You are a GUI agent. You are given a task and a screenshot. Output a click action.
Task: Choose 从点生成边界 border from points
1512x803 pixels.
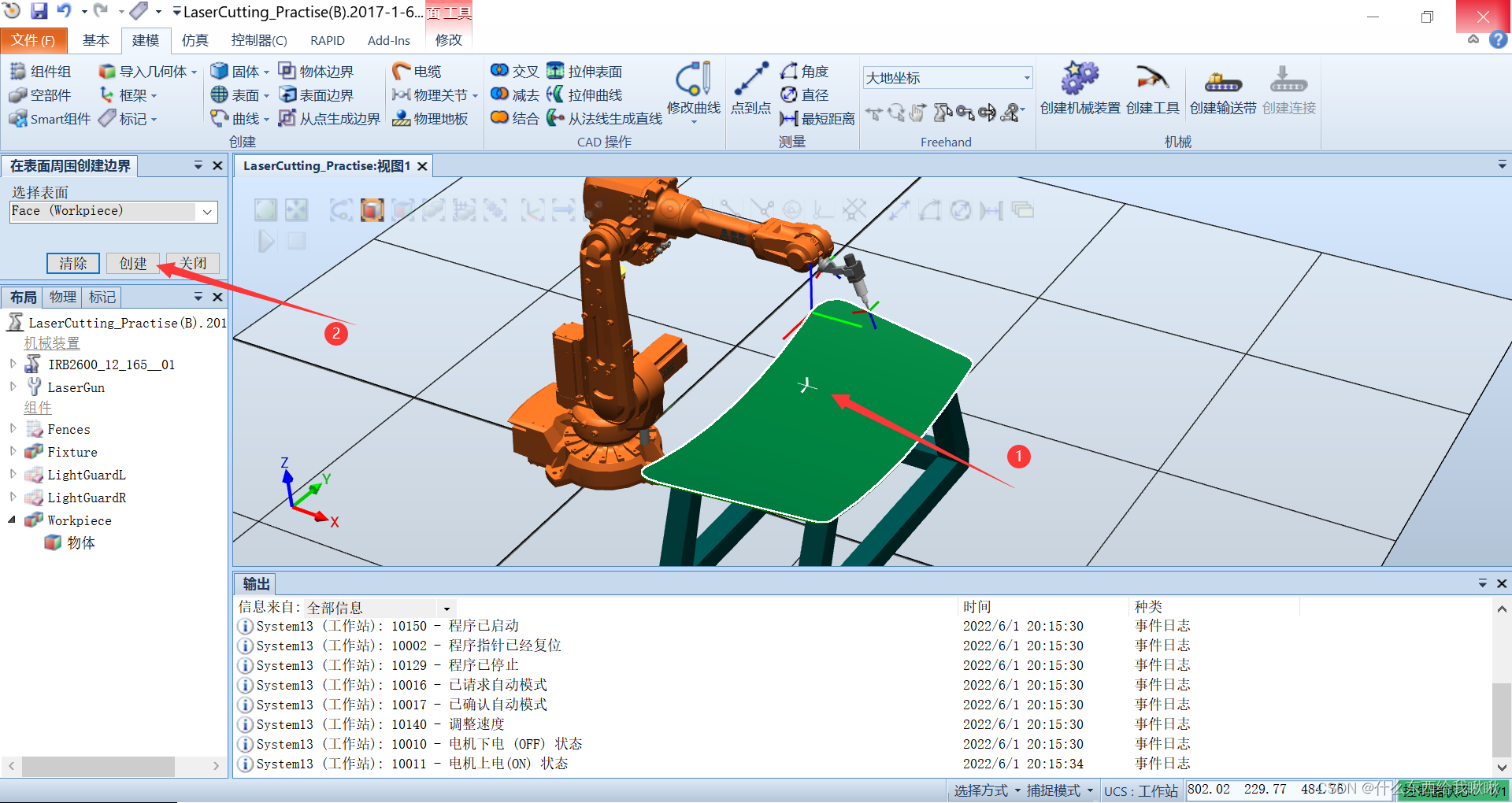point(329,119)
